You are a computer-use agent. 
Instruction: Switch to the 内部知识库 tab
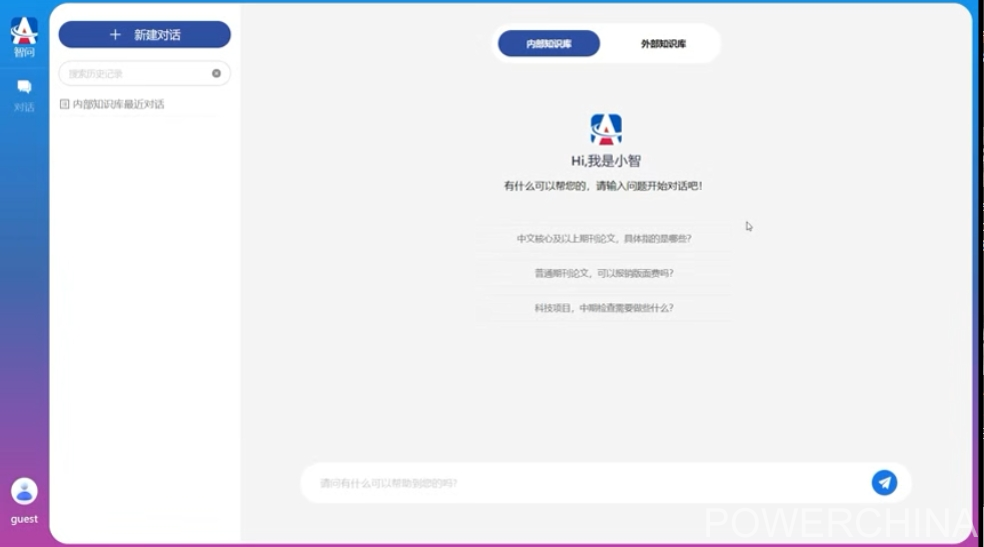549,44
